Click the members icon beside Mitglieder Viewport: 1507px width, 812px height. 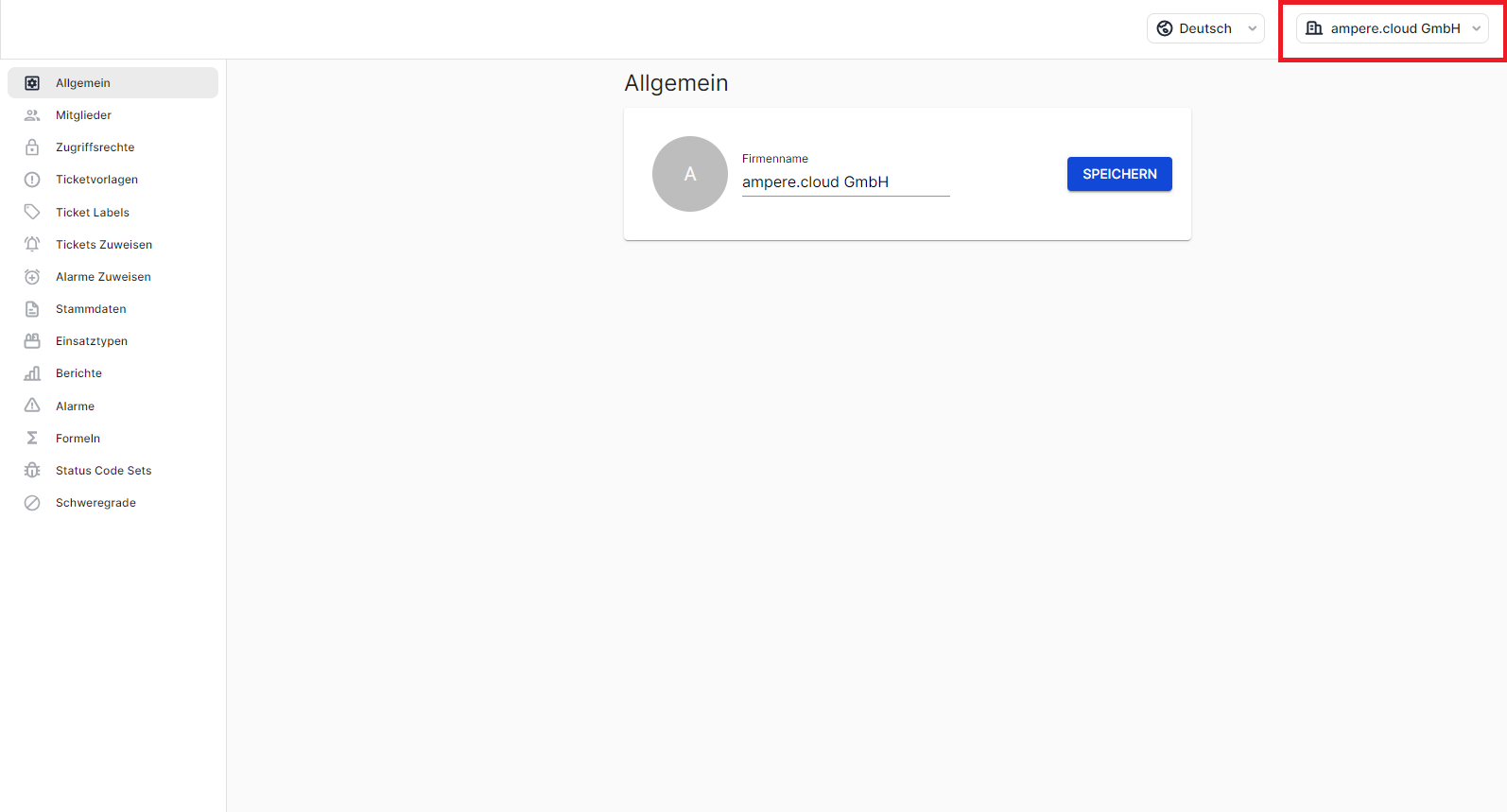pyautogui.click(x=32, y=115)
